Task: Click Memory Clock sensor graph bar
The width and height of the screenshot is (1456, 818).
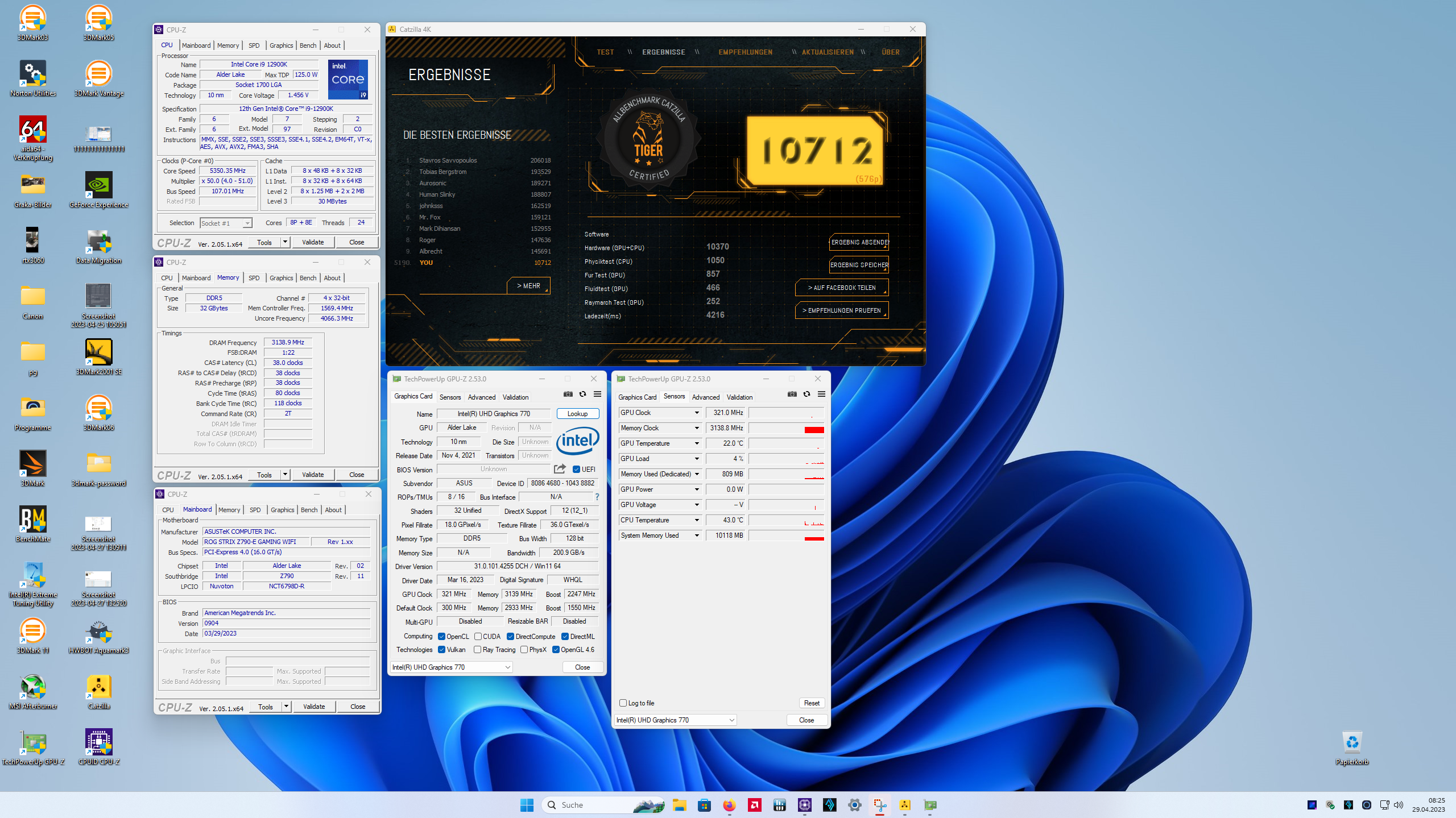Action: tap(786, 428)
